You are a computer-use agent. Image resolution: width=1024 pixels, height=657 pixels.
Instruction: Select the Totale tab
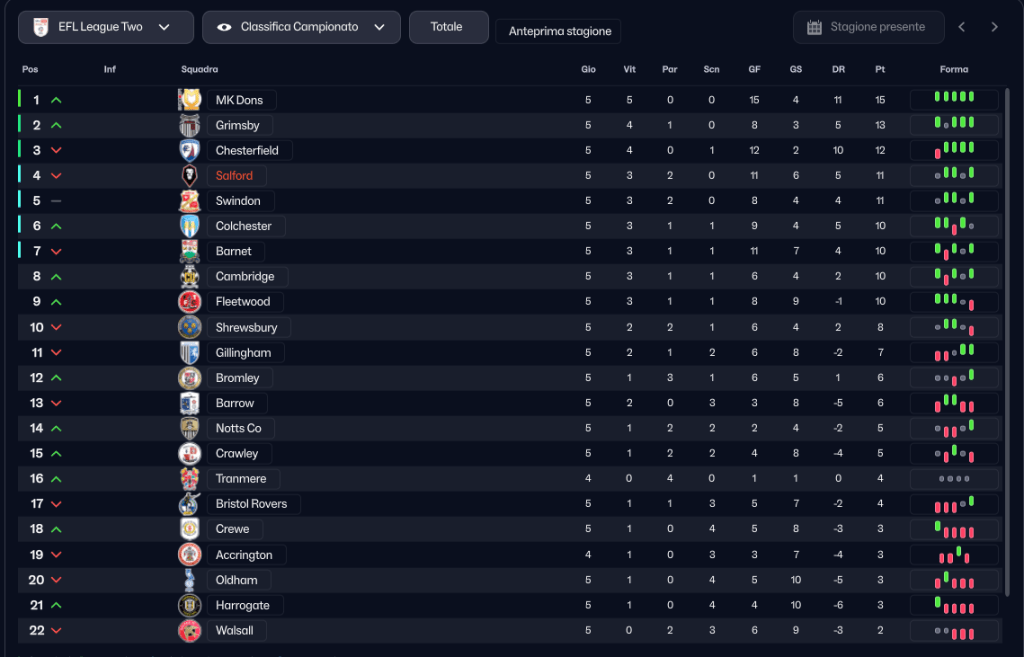(447, 27)
